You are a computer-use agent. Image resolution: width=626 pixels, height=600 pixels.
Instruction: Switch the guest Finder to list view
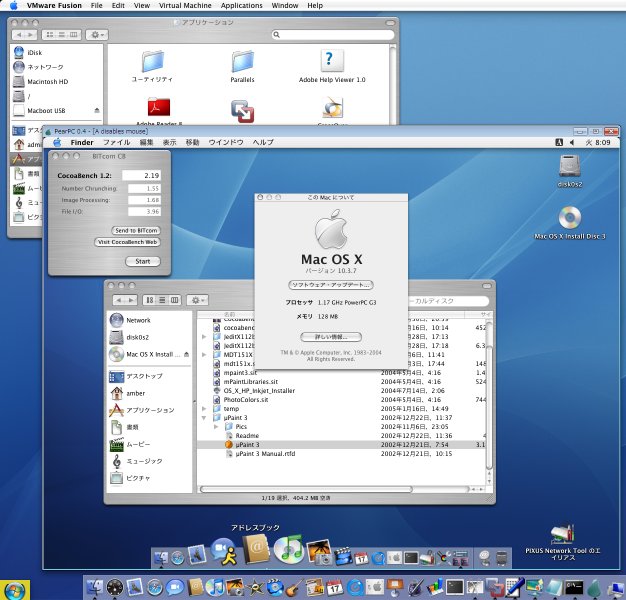(162, 300)
